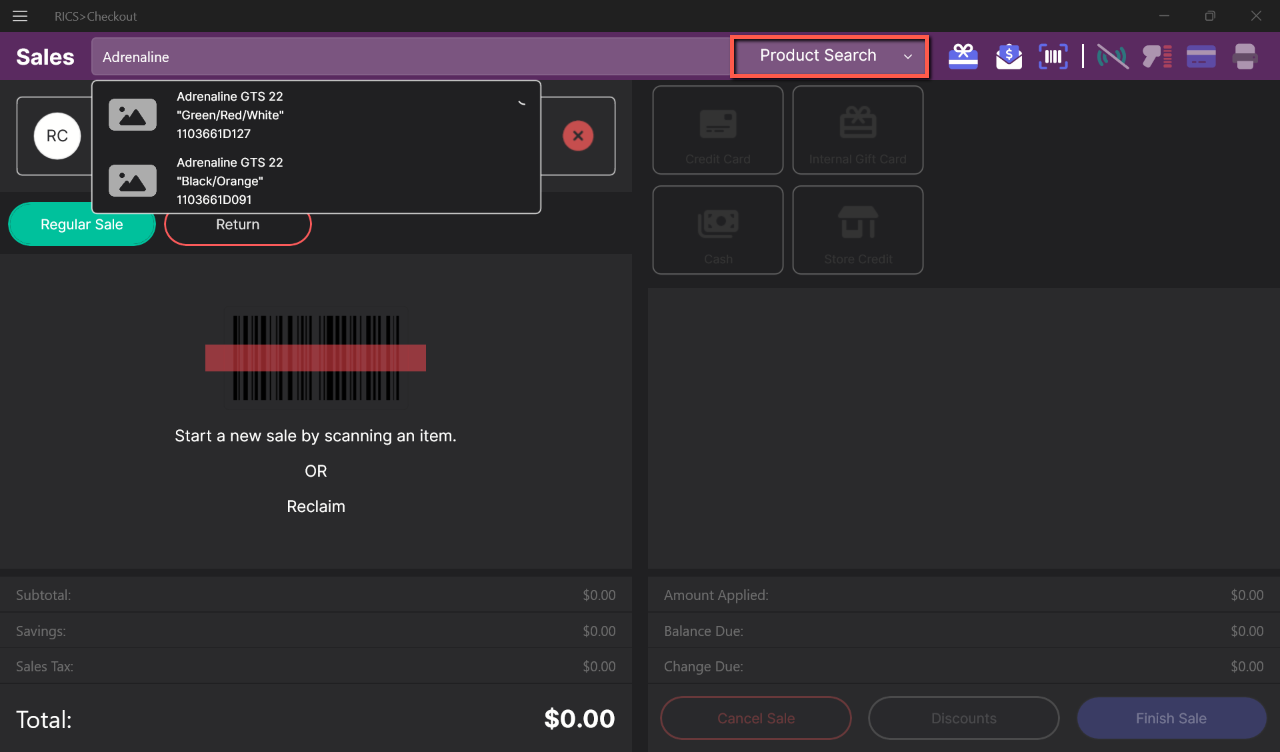Choose Internal Gift Card payment
The width and height of the screenshot is (1280, 752).
(x=858, y=130)
